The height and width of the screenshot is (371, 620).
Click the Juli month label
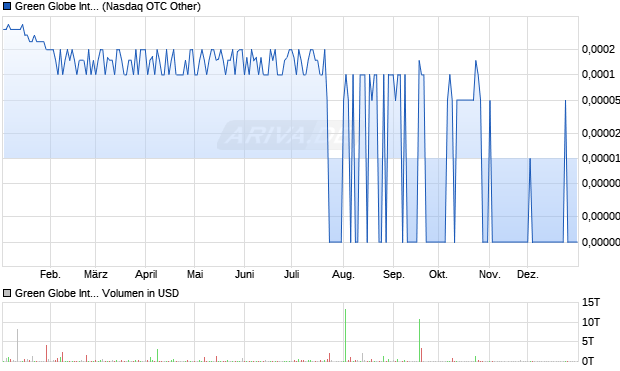click(291, 274)
